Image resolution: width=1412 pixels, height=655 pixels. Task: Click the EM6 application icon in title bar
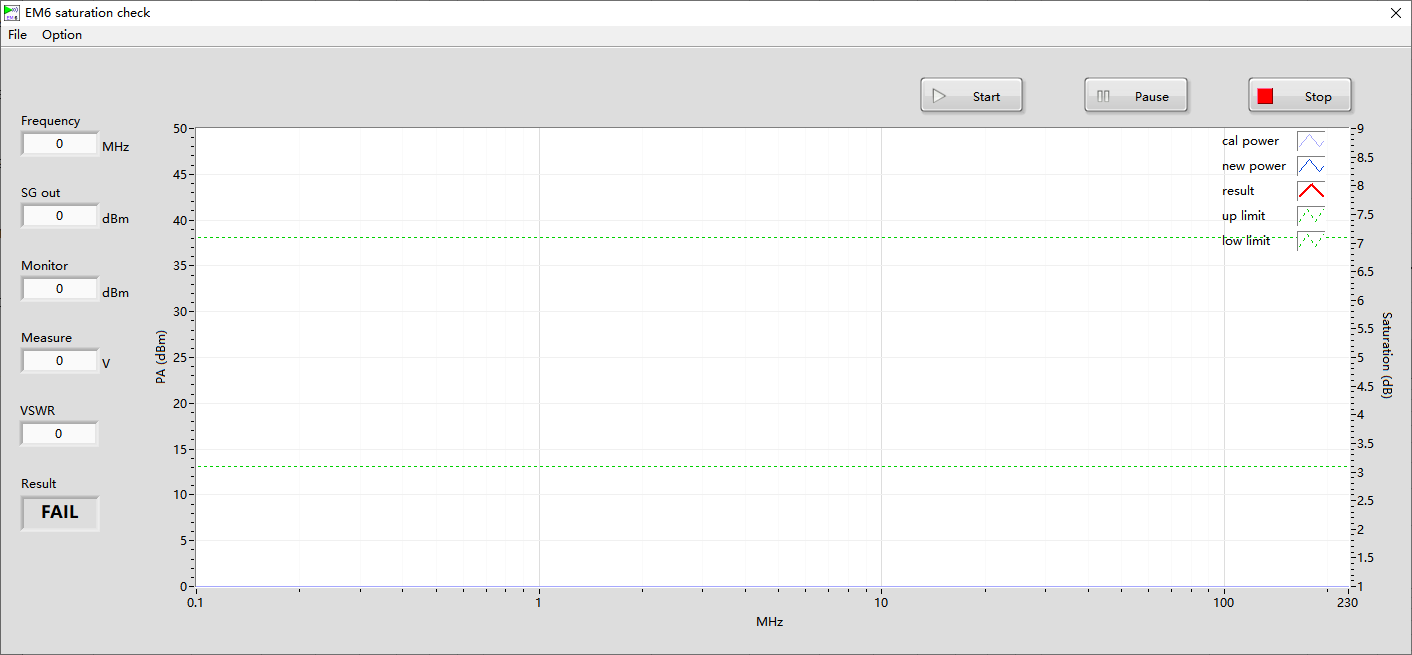12,13
